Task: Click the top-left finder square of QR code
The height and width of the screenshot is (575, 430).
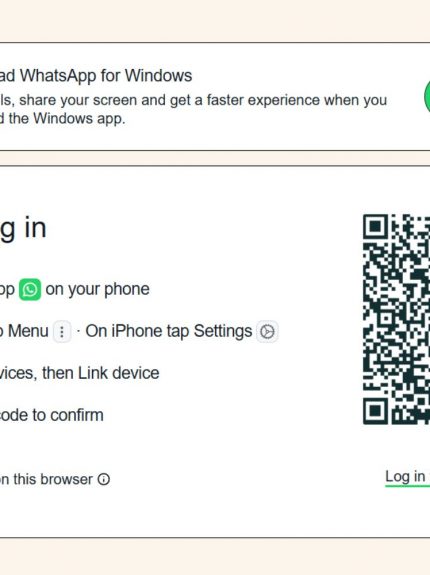Action: click(x=375, y=226)
